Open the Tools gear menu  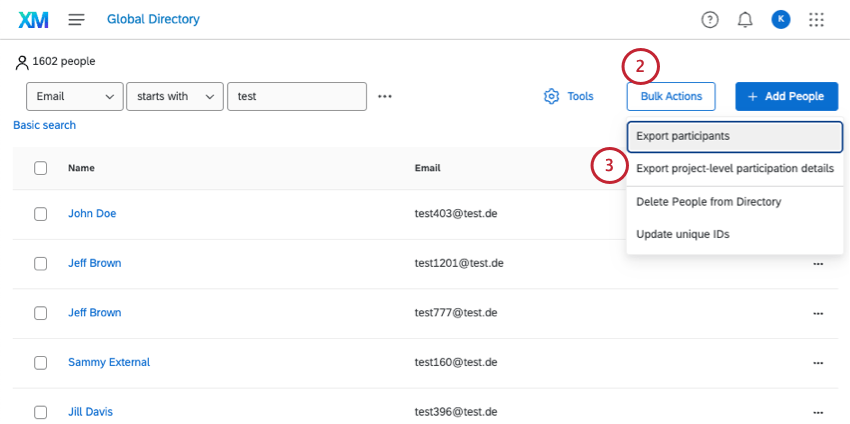[568, 97]
